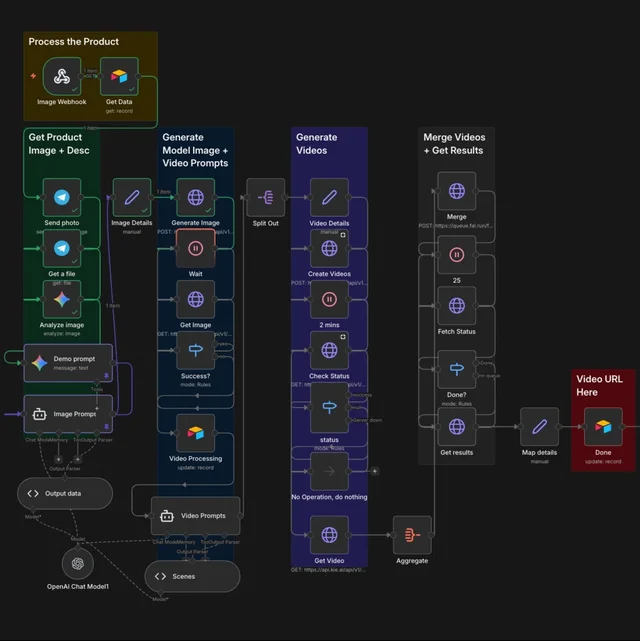
Task: Select the Aggregate node
Action: (412, 535)
